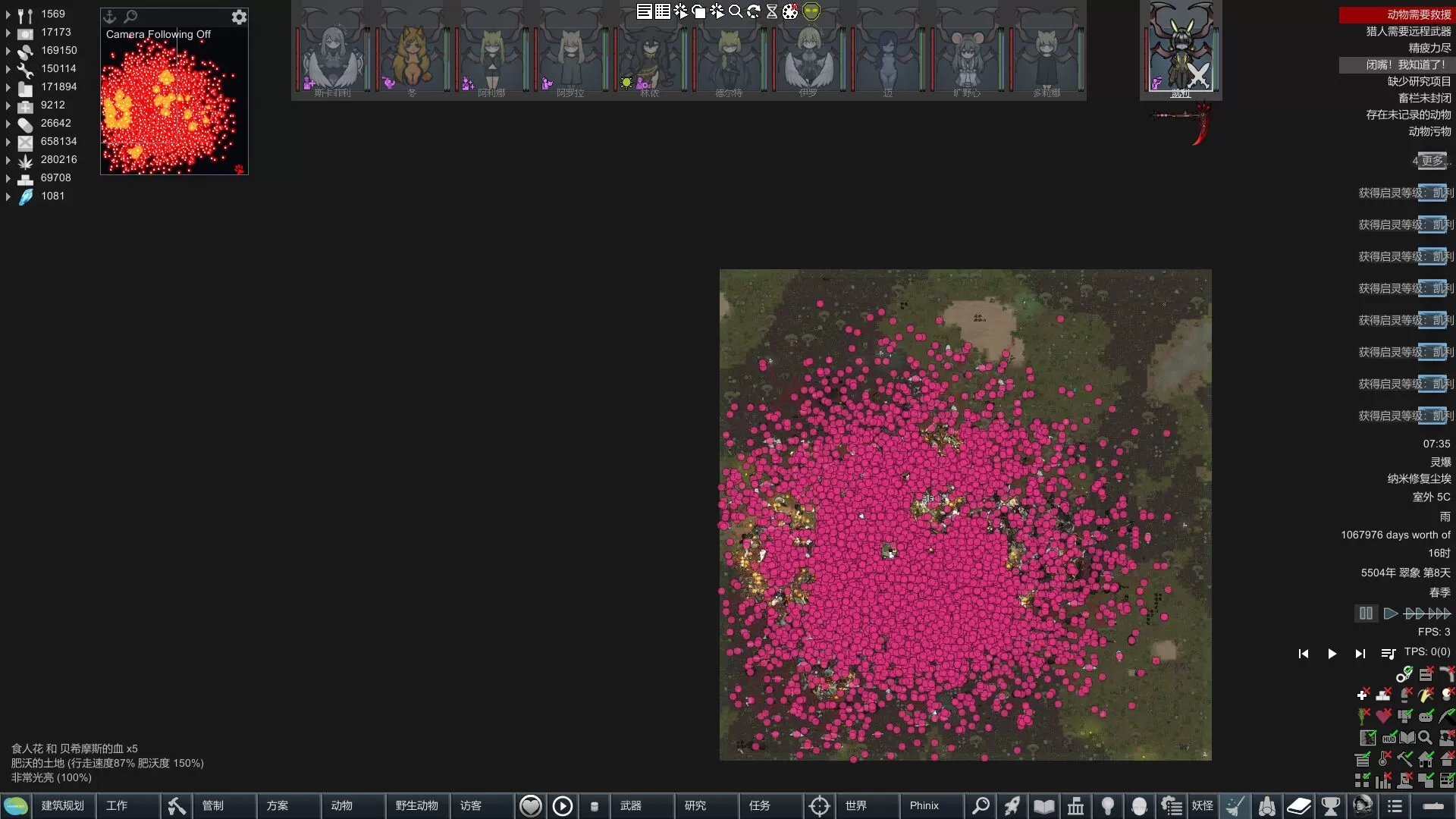This screenshot has height=819, width=1456.
Task: Click the music playlist icon
Action: tap(1388, 654)
